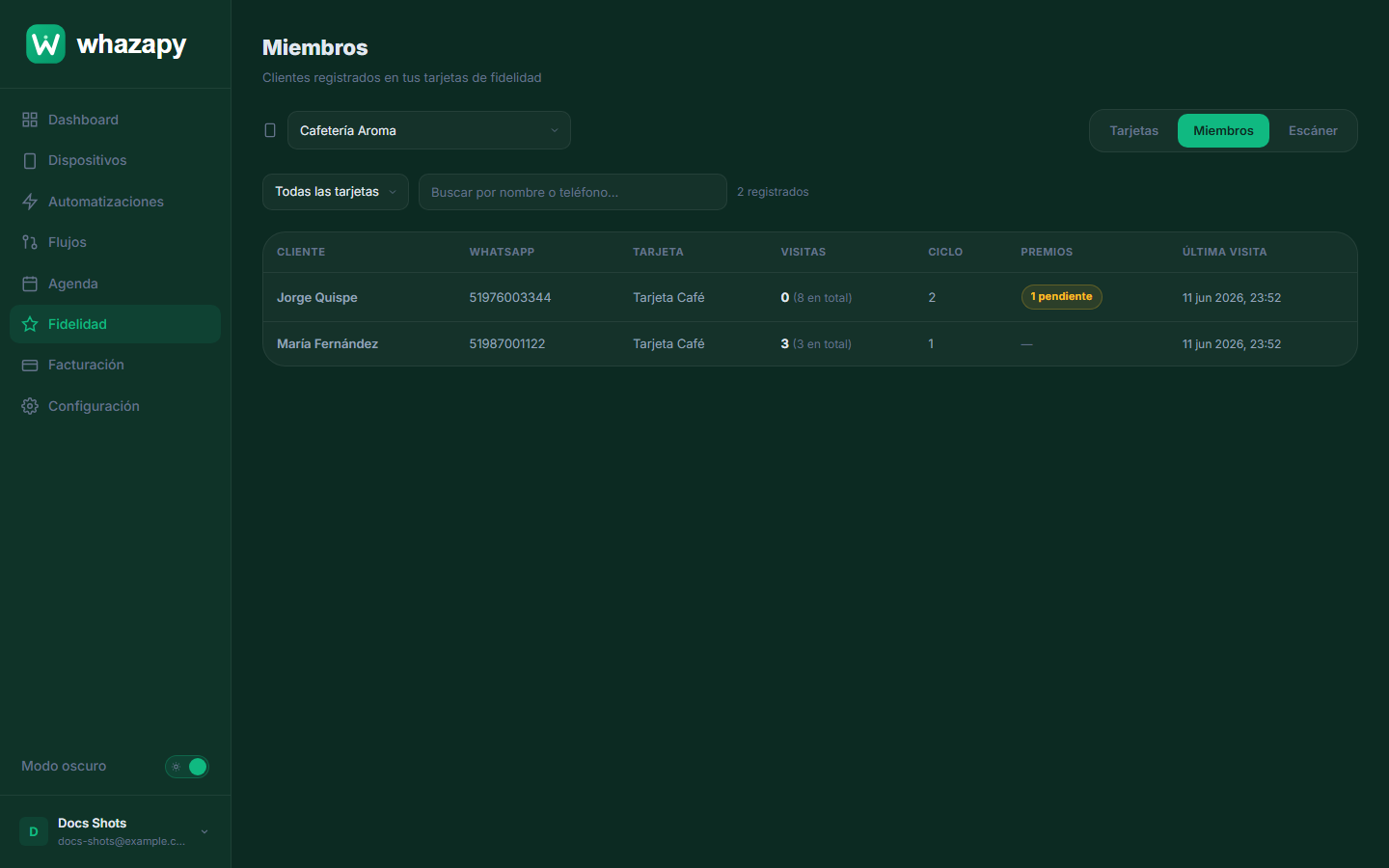Click phone number 51976003344
This screenshot has height=868, width=1389.
(x=510, y=297)
